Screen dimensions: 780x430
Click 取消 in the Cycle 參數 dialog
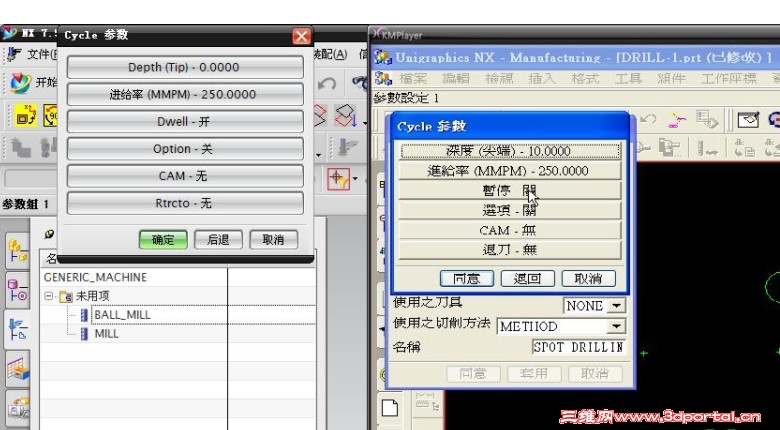click(588, 279)
